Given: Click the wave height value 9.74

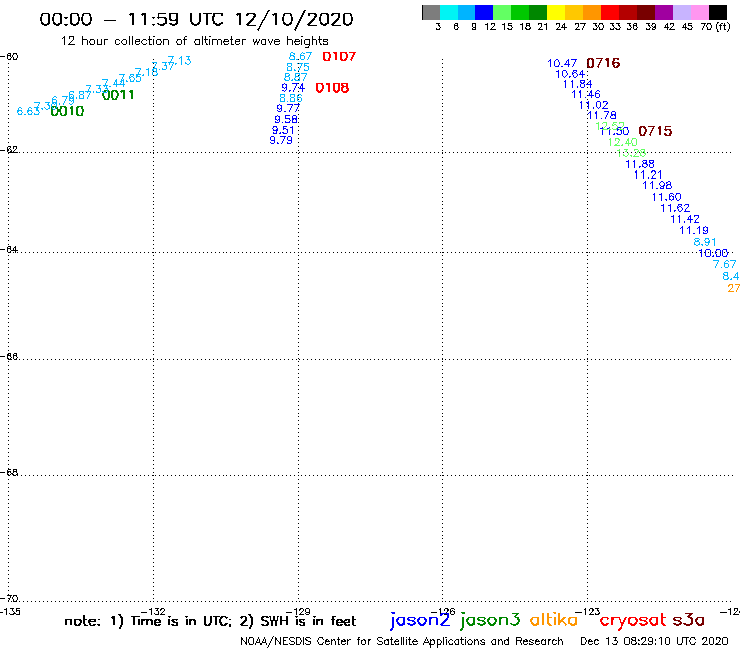Looking at the screenshot, I should pyautogui.click(x=293, y=88).
